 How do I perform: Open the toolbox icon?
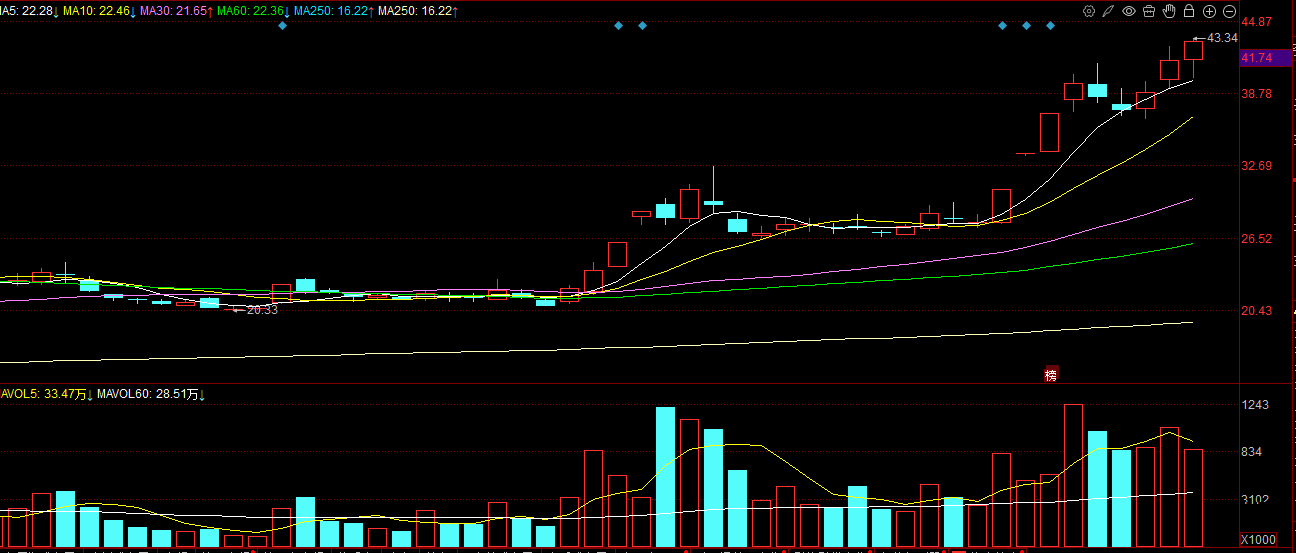(1148, 11)
